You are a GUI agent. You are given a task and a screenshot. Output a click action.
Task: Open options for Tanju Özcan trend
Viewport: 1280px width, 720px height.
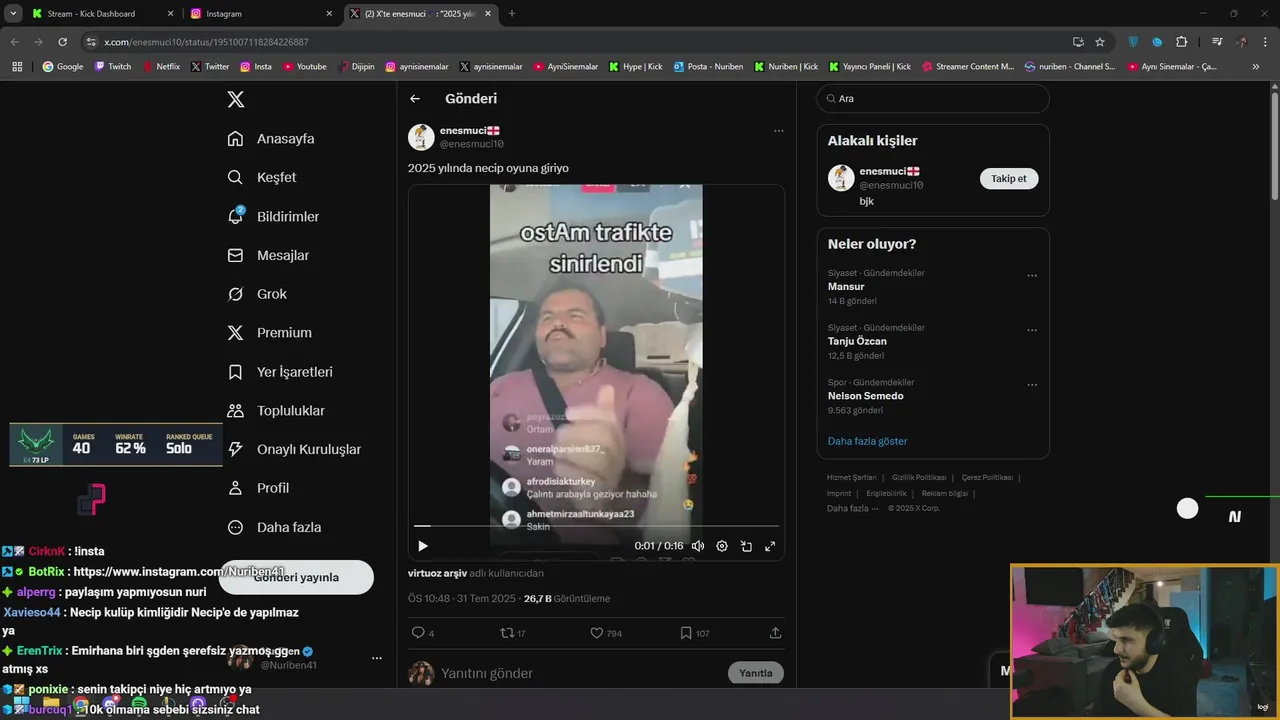[x=1032, y=330]
